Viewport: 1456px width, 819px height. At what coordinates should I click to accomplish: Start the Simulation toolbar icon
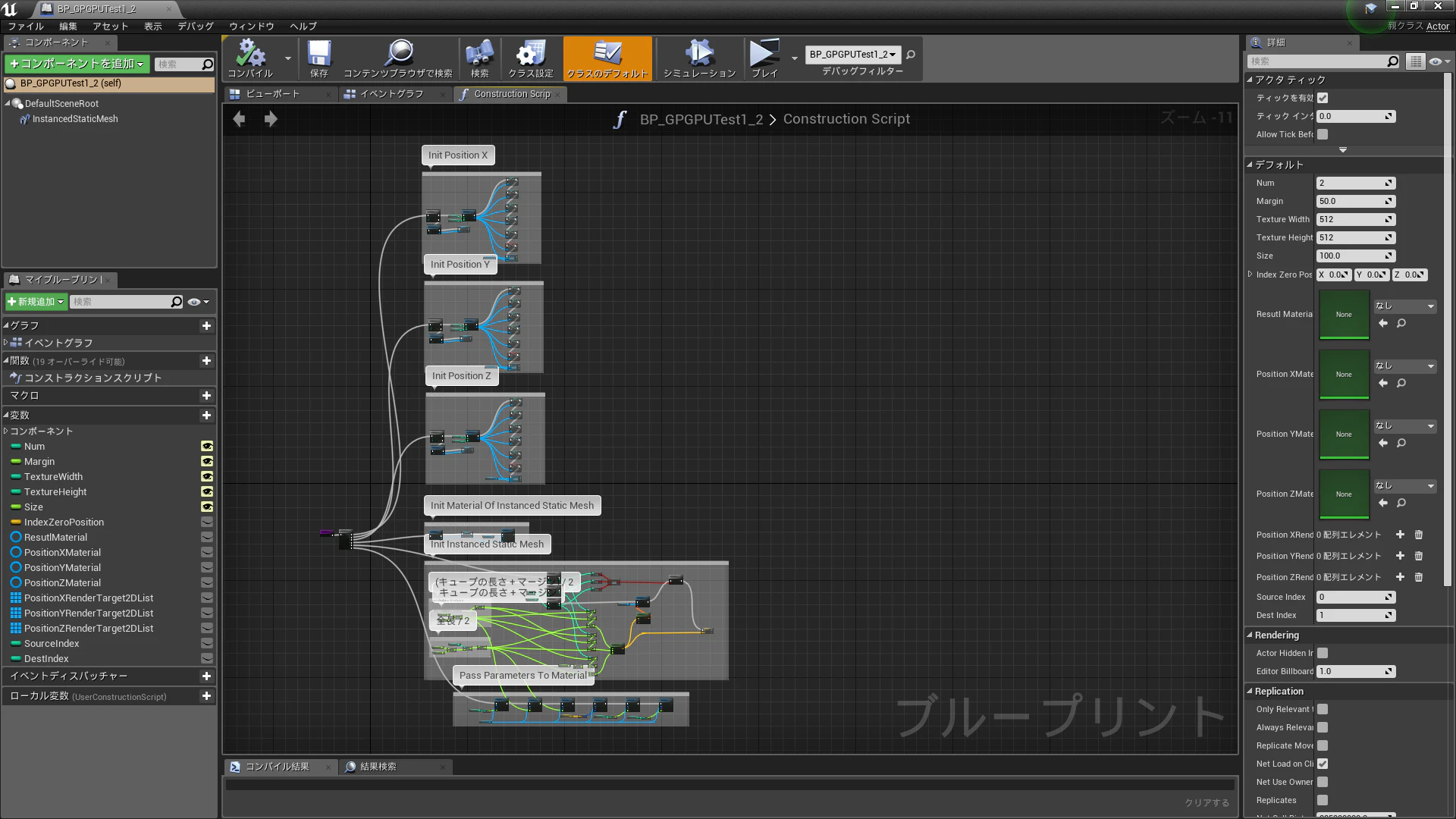point(699,58)
